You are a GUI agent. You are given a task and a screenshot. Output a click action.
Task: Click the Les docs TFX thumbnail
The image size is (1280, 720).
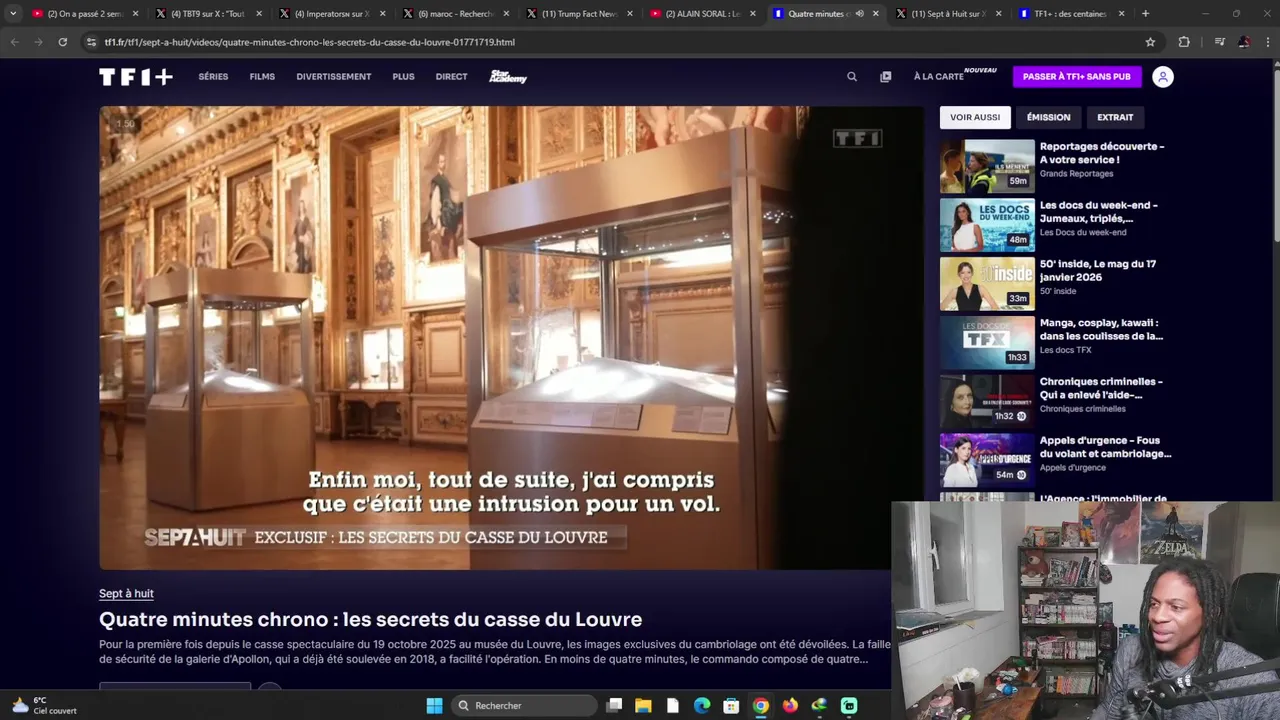tap(987, 343)
